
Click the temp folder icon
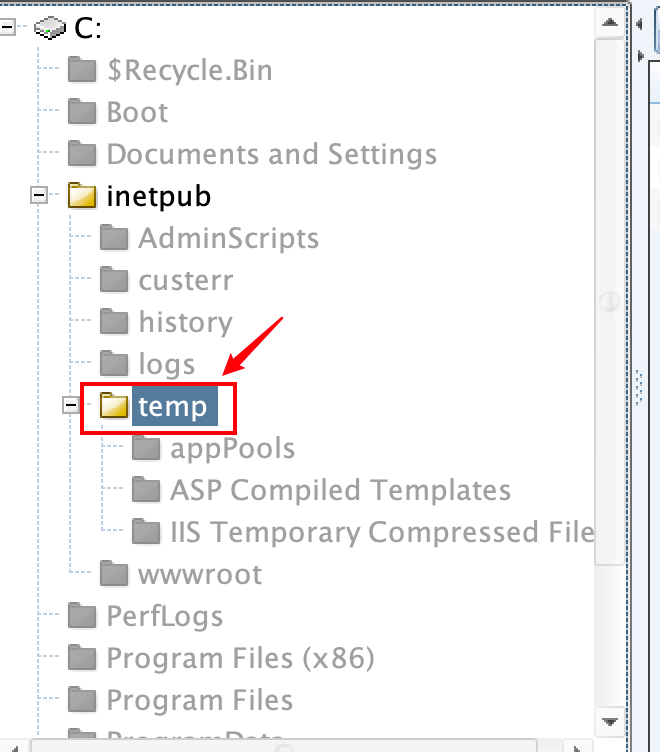(114, 406)
